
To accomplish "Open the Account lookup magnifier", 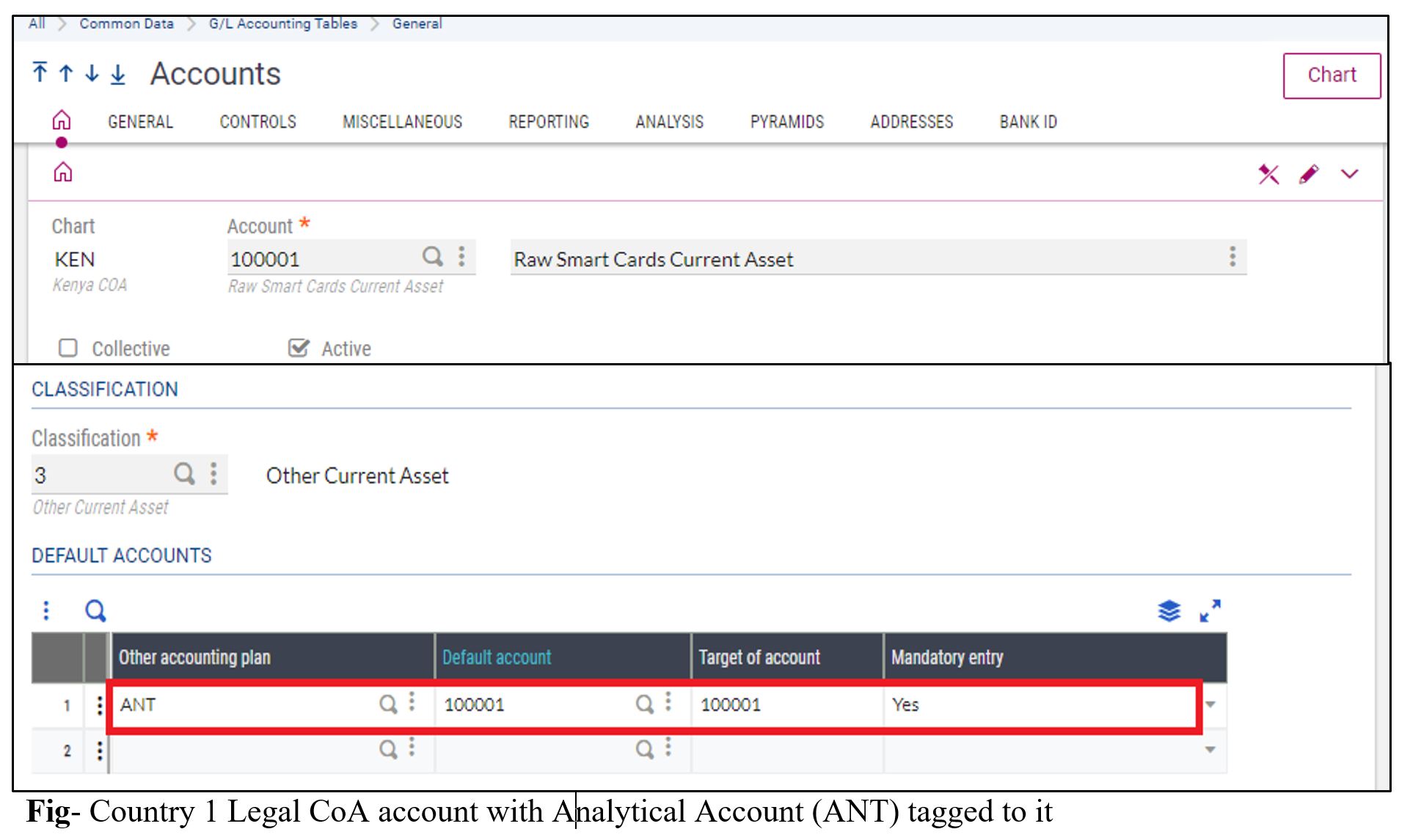I will pos(433,257).
